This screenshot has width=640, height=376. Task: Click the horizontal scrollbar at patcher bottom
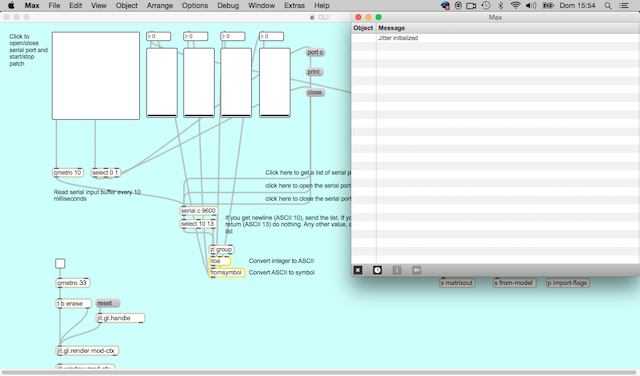[320, 372]
